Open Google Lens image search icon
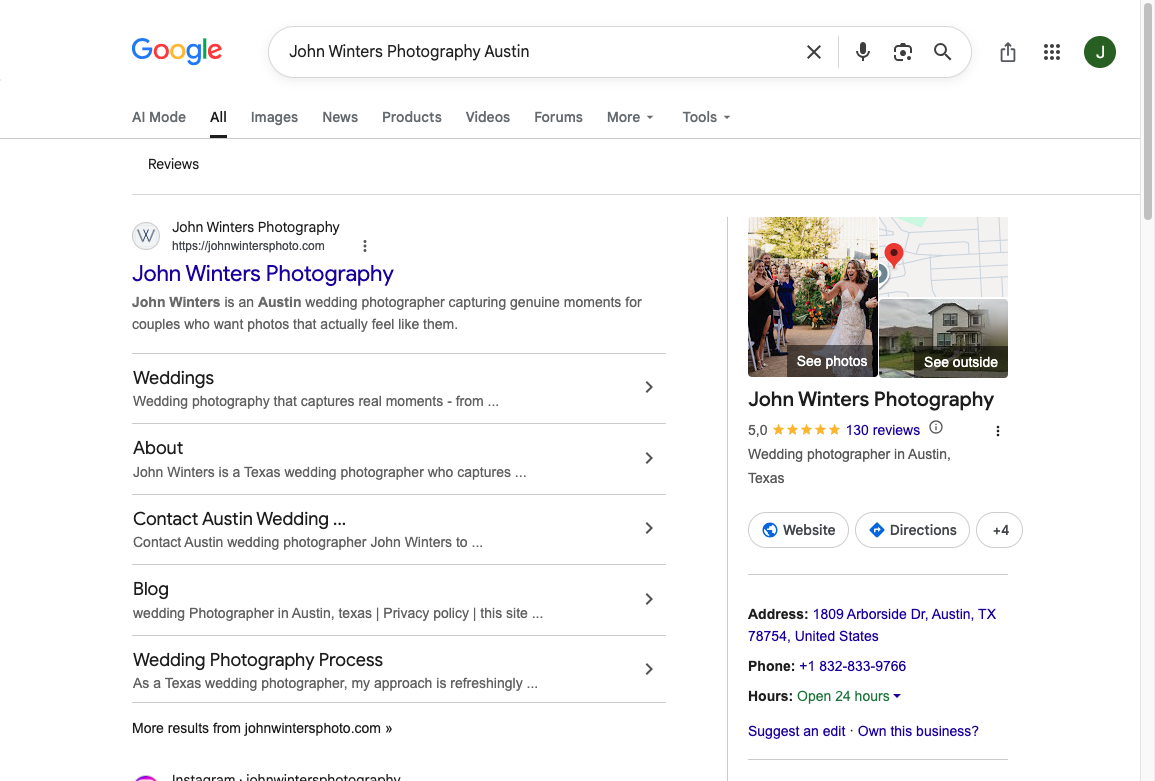Image resolution: width=1155 pixels, height=781 pixels. [x=902, y=52]
